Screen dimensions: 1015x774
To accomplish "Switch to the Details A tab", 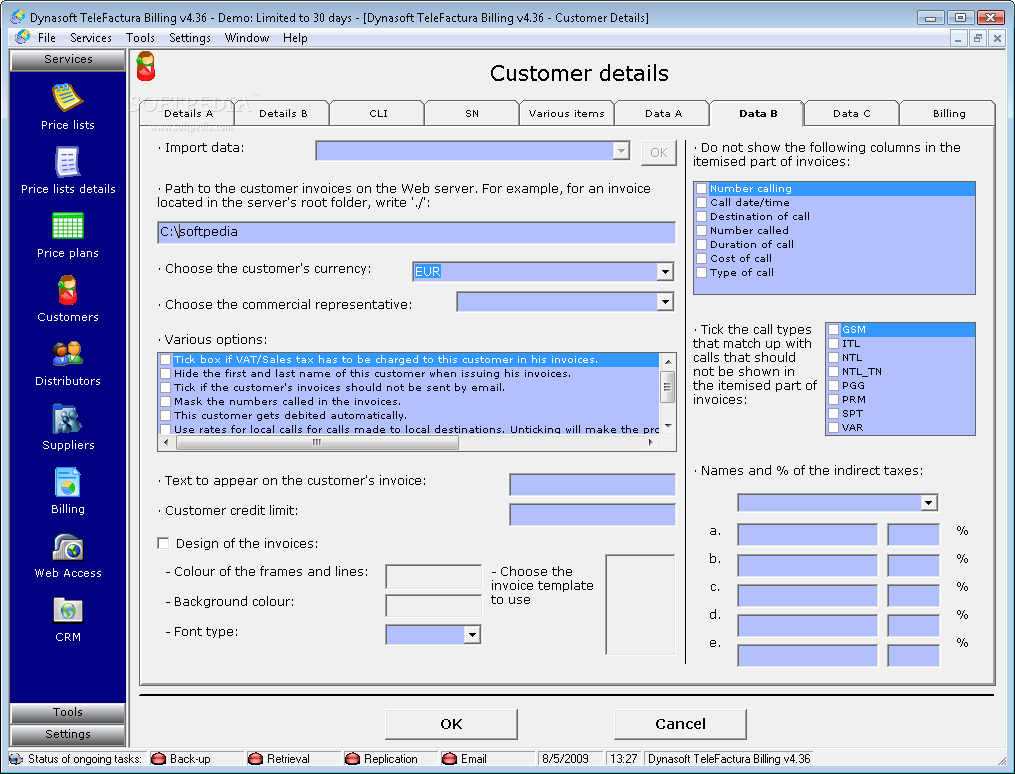I will [x=188, y=114].
